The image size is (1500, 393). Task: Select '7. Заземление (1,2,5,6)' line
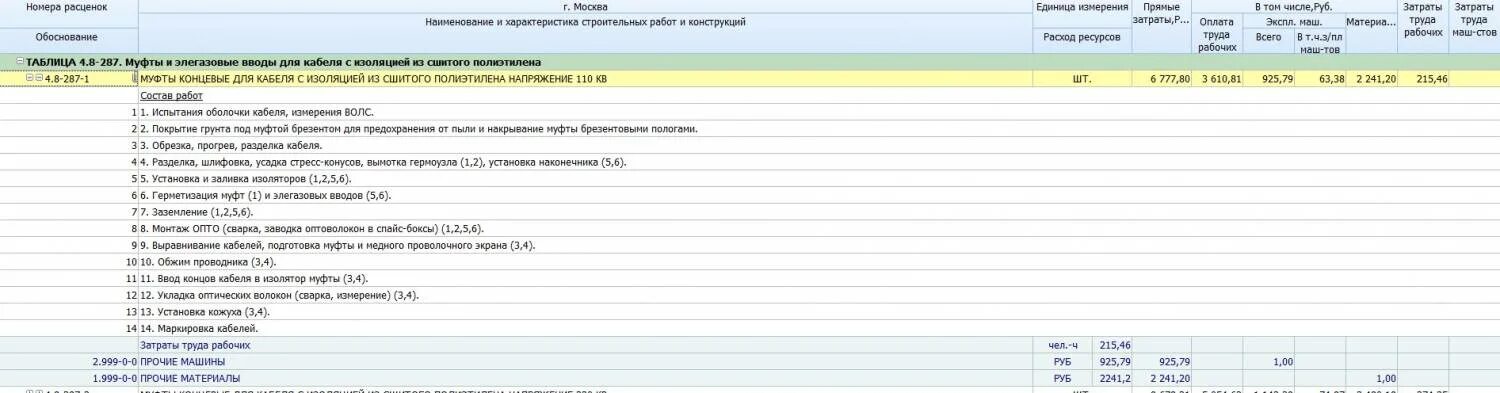[x=197, y=212]
